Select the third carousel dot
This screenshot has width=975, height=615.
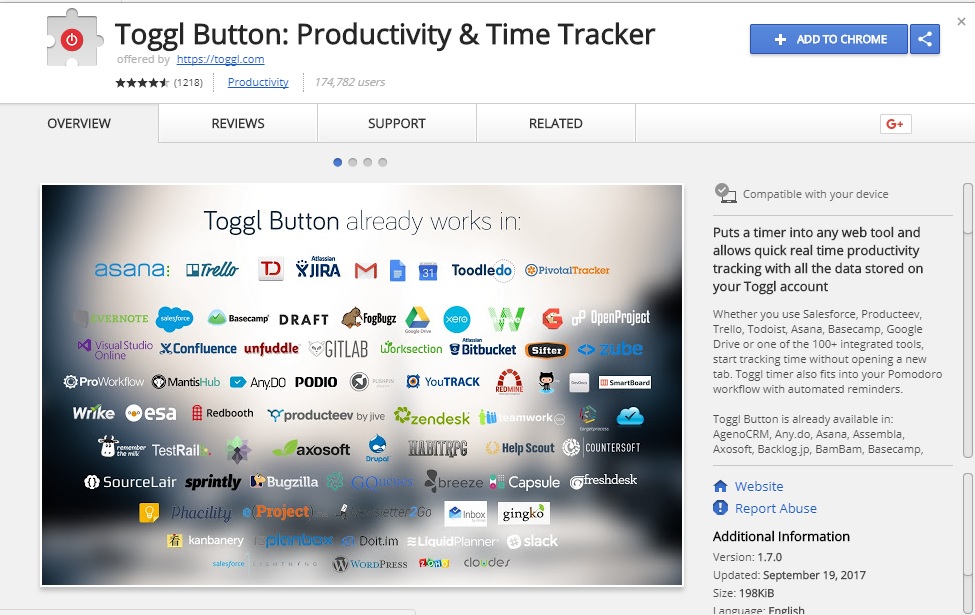tap(367, 162)
